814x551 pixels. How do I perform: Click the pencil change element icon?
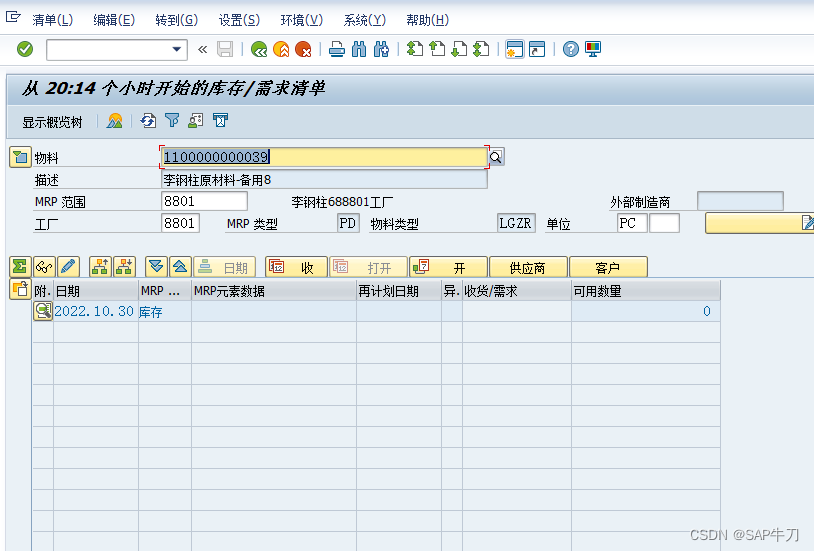[68, 267]
